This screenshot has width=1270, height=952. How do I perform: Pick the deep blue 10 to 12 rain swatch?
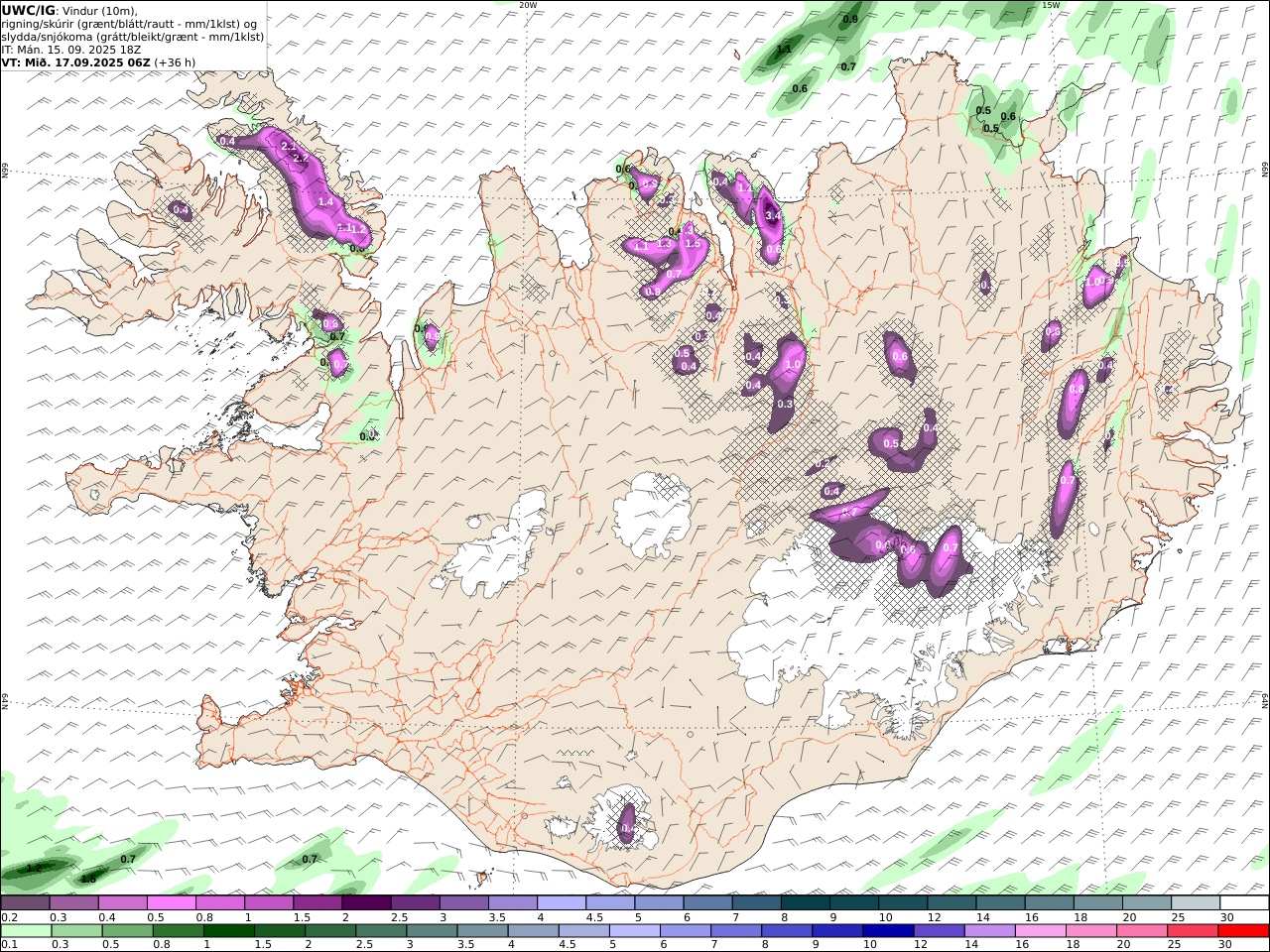tap(886, 931)
